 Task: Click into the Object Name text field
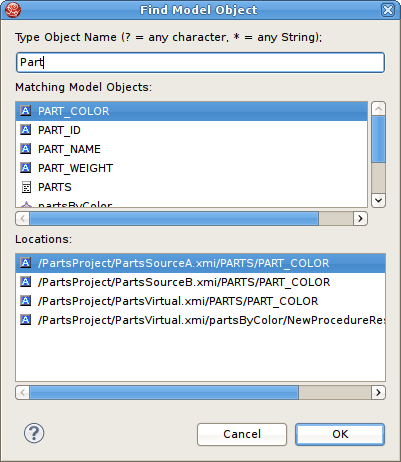pyautogui.click(x=200, y=62)
